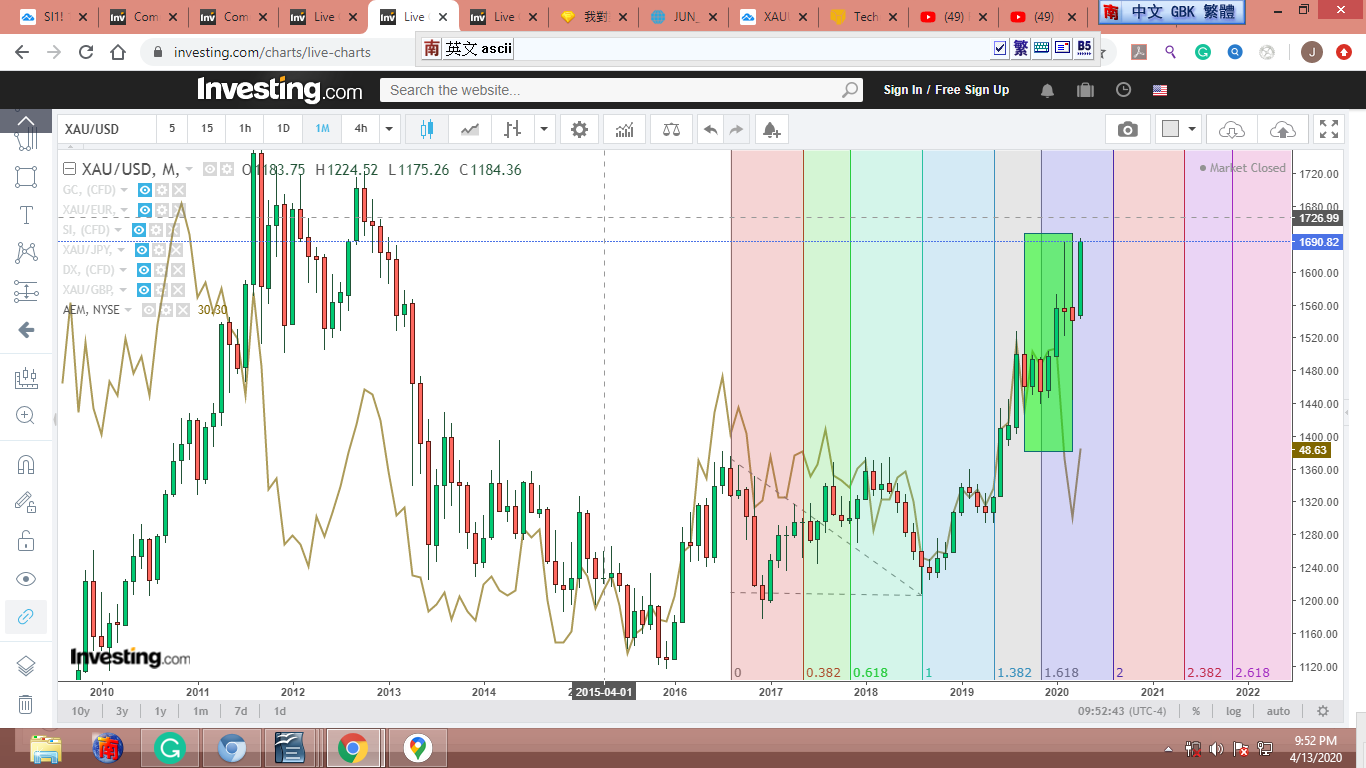Screen dimensions: 1366x768
Task: Select the Text drawing tool
Action: [26, 215]
